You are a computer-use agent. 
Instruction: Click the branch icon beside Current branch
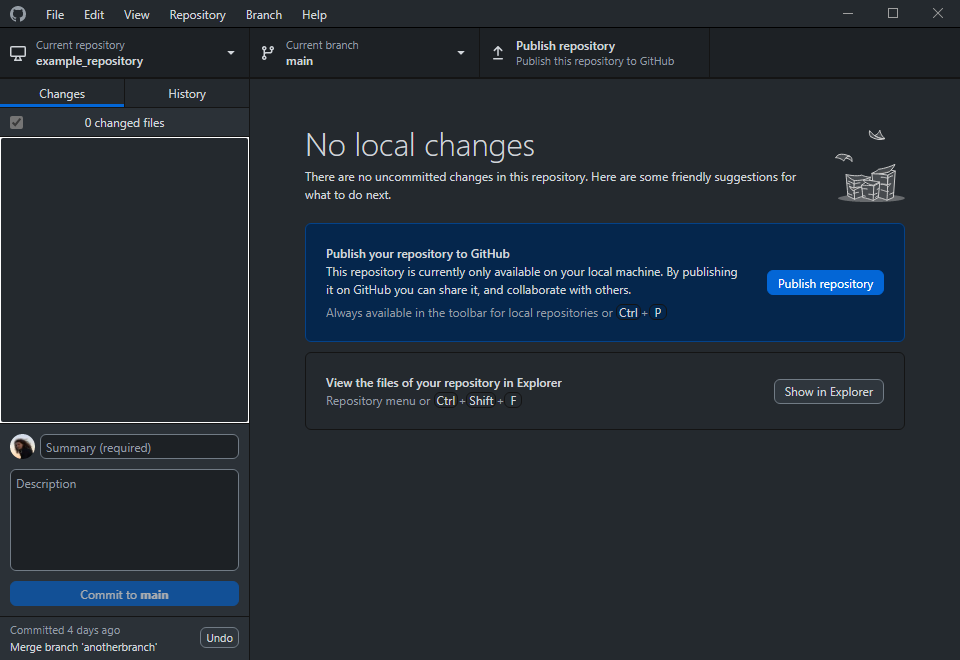[268, 53]
